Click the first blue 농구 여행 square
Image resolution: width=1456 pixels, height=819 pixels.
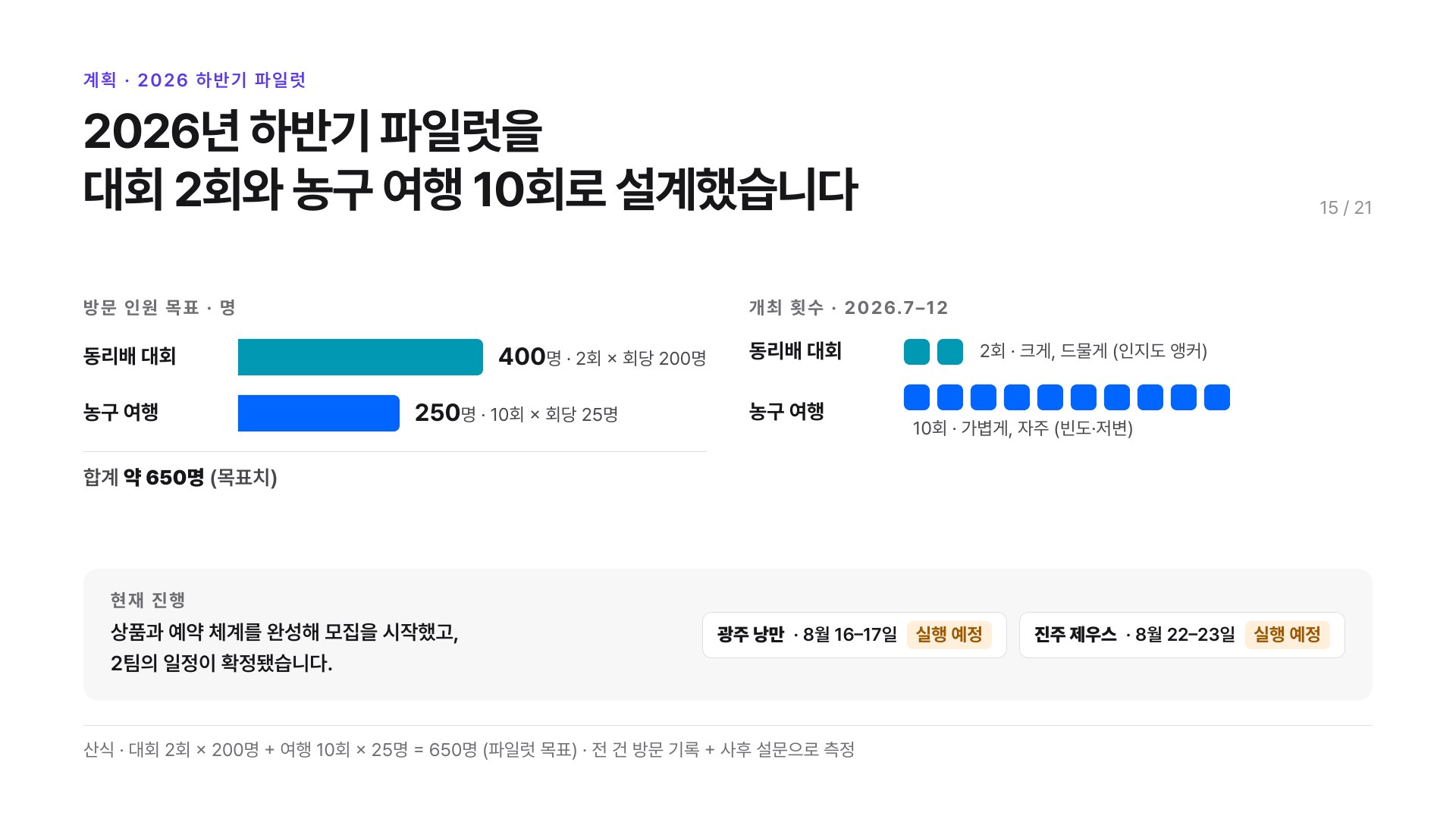(x=917, y=397)
